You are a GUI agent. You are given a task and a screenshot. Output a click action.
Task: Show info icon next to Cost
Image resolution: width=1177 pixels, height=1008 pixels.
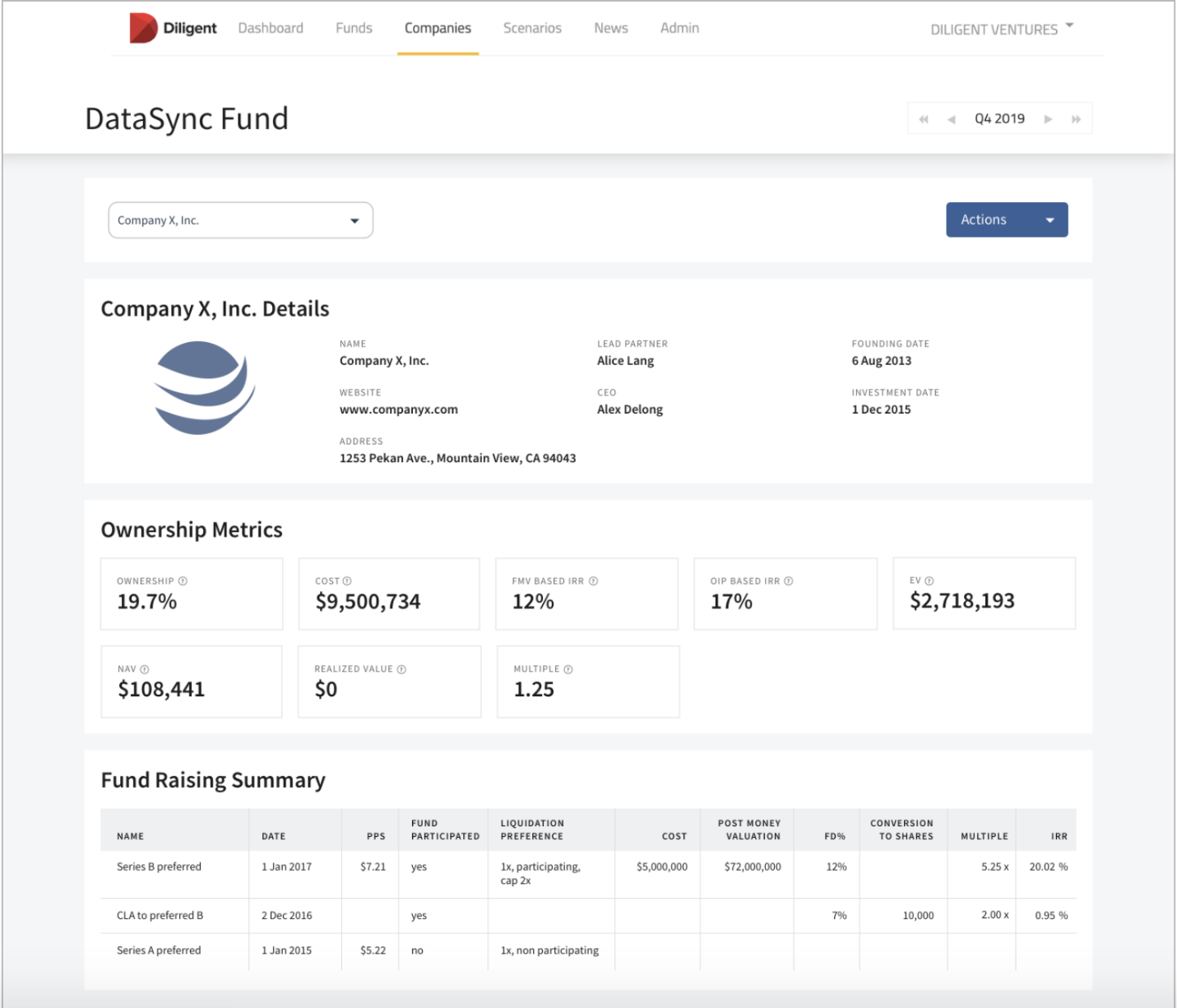tap(347, 580)
